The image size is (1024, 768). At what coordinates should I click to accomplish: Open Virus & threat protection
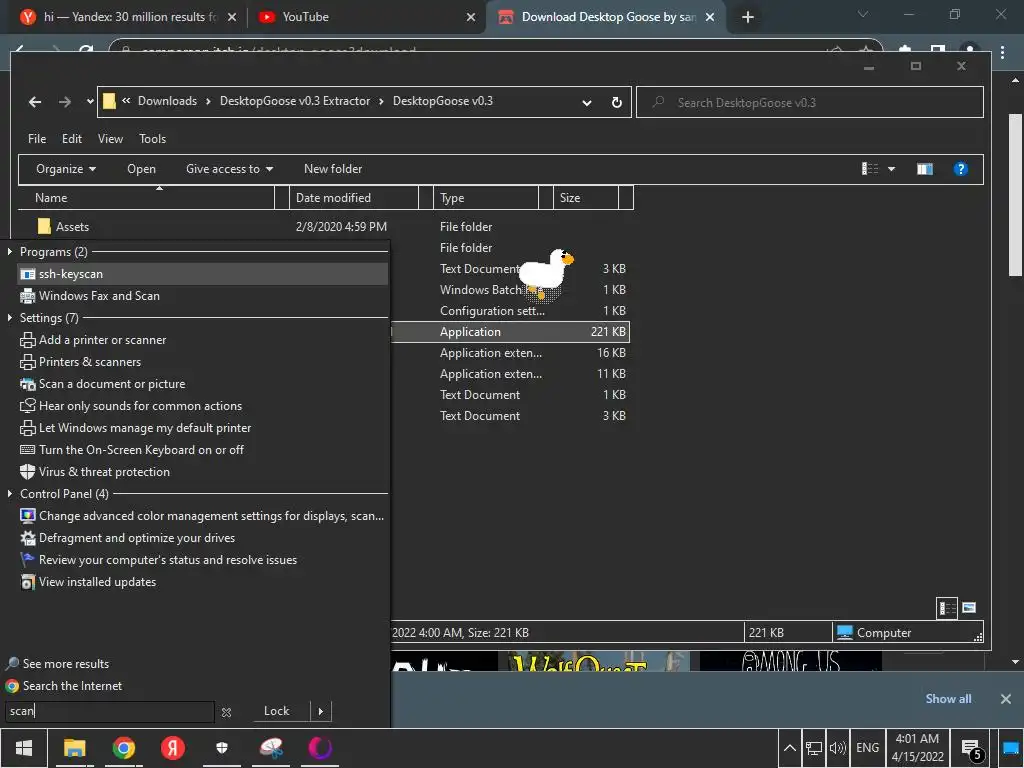[x=95, y=472]
